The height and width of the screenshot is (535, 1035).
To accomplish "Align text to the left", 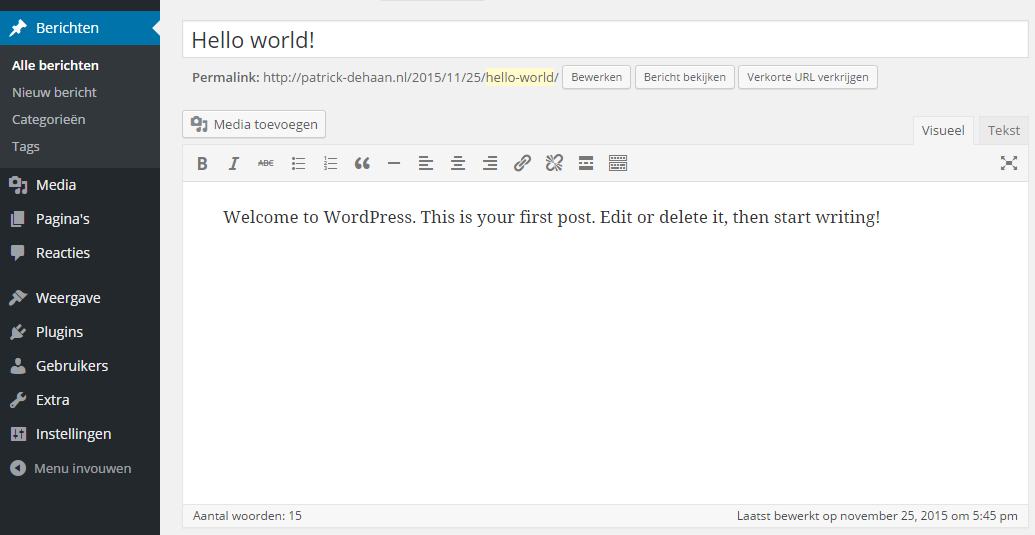I will click(426, 164).
